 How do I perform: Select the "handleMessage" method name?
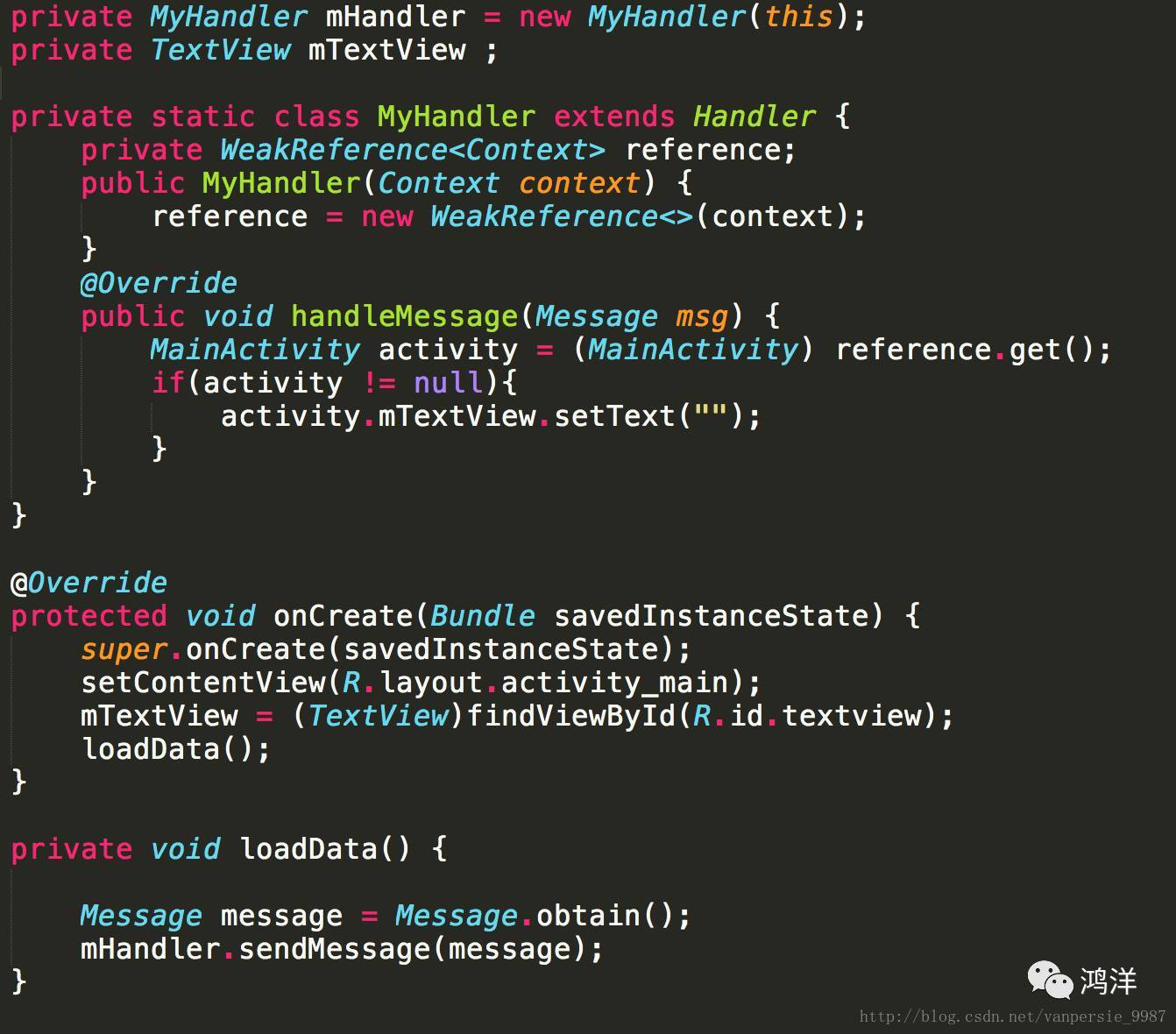[404, 316]
